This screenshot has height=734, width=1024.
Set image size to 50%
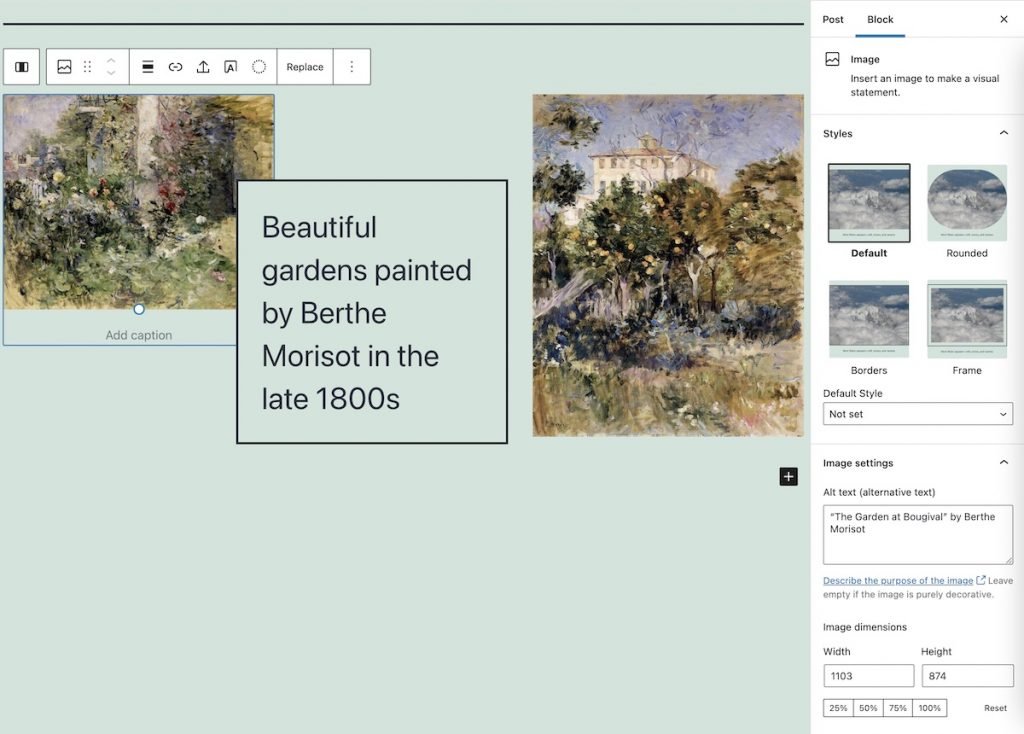[868, 708]
